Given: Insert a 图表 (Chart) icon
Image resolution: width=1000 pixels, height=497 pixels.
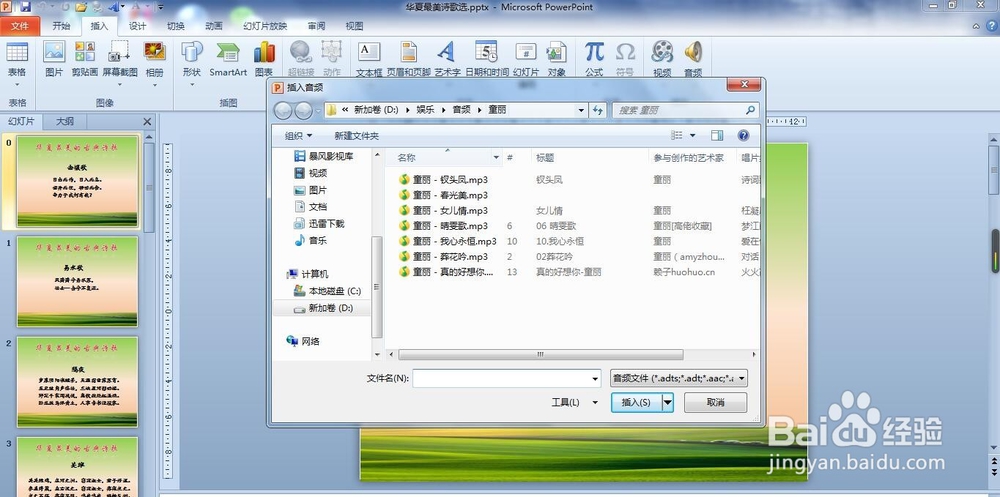Looking at the screenshot, I should tap(263, 52).
